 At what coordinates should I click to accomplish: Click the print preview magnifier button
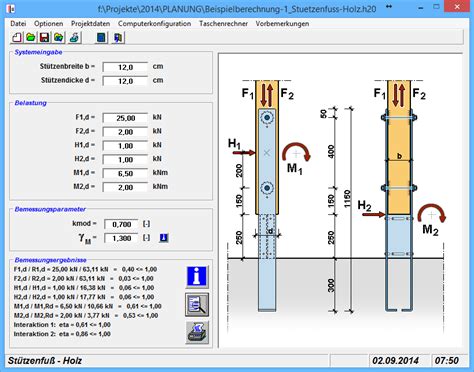pos(197,305)
